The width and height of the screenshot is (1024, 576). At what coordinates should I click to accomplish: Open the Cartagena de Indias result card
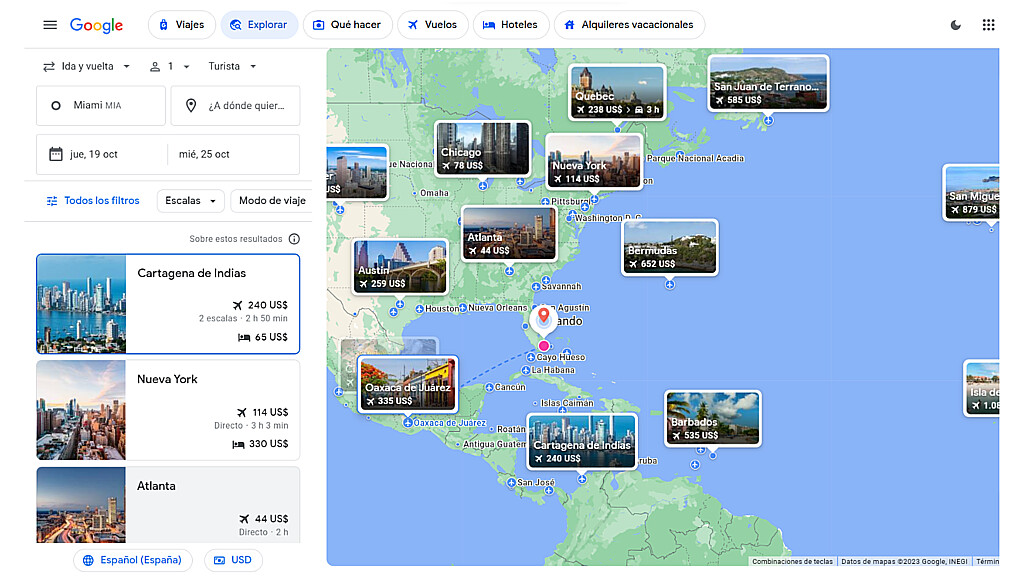tap(168, 304)
